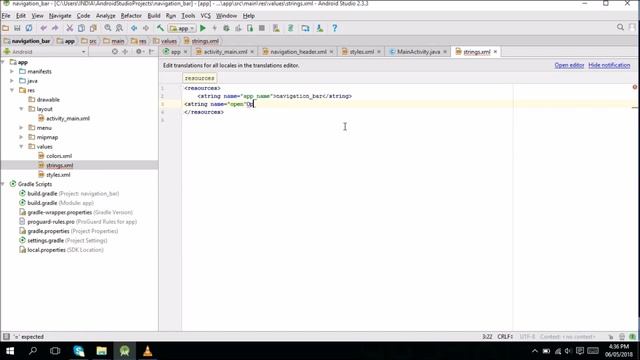Image resolution: width=640 pixels, height=360 pixels.
Task: Expand the menu folder
Action: pyautogui.click(x=22, y=128)
